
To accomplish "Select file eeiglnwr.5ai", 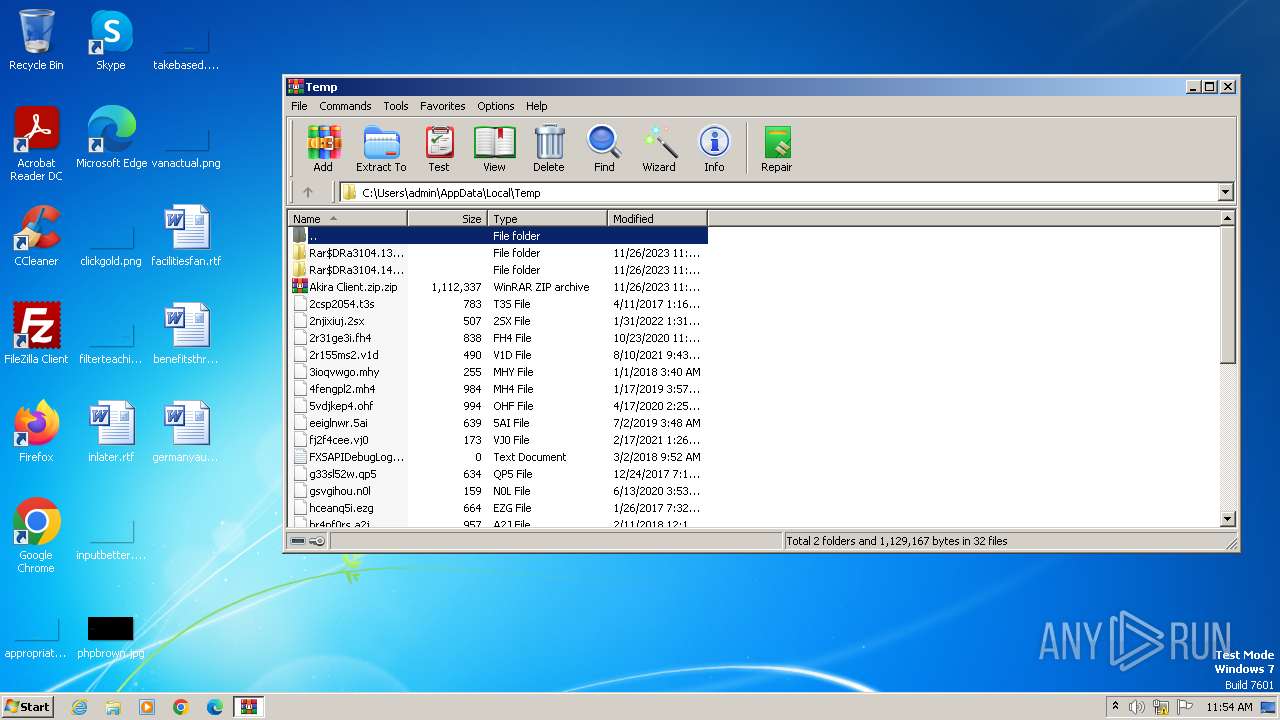I will (498, 423).
